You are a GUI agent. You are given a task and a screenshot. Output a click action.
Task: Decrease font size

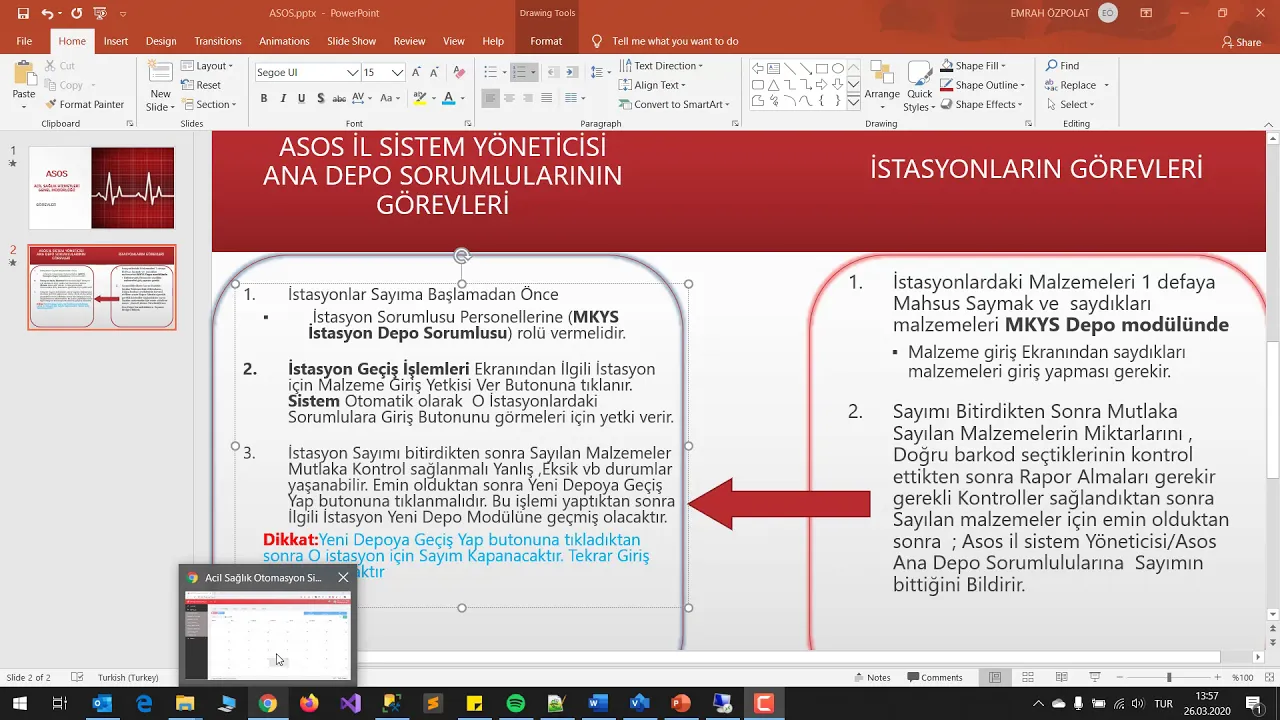tap(436, 72)
